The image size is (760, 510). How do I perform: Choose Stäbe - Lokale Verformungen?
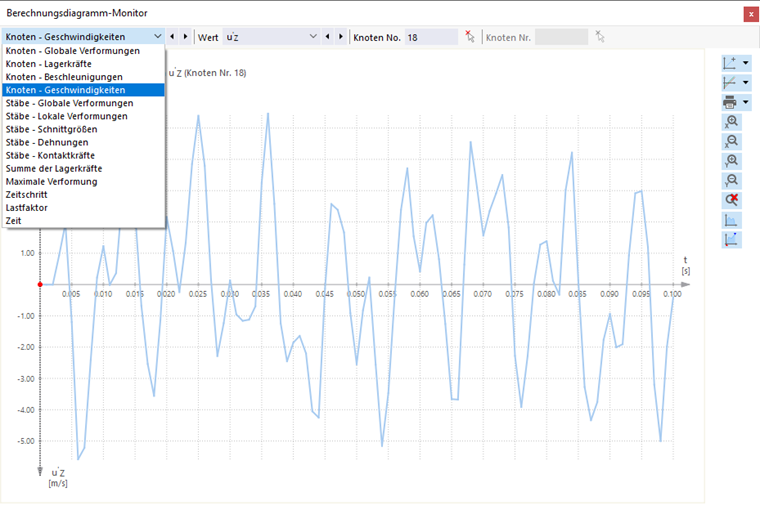pyautogui.click(x=83, y=116)
